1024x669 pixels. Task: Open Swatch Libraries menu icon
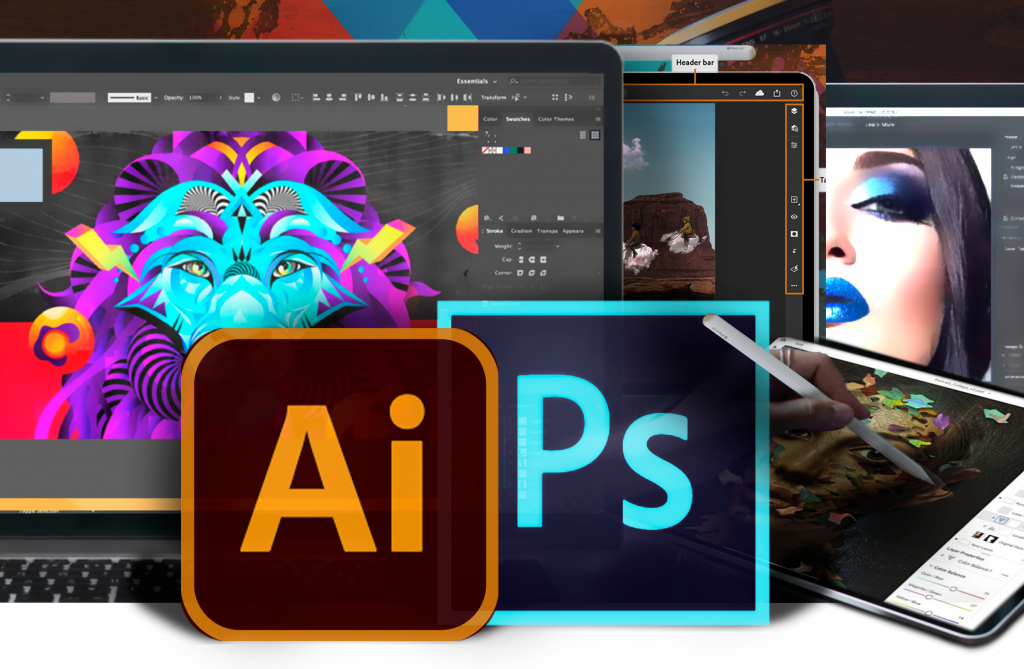(x=487, y=218)
